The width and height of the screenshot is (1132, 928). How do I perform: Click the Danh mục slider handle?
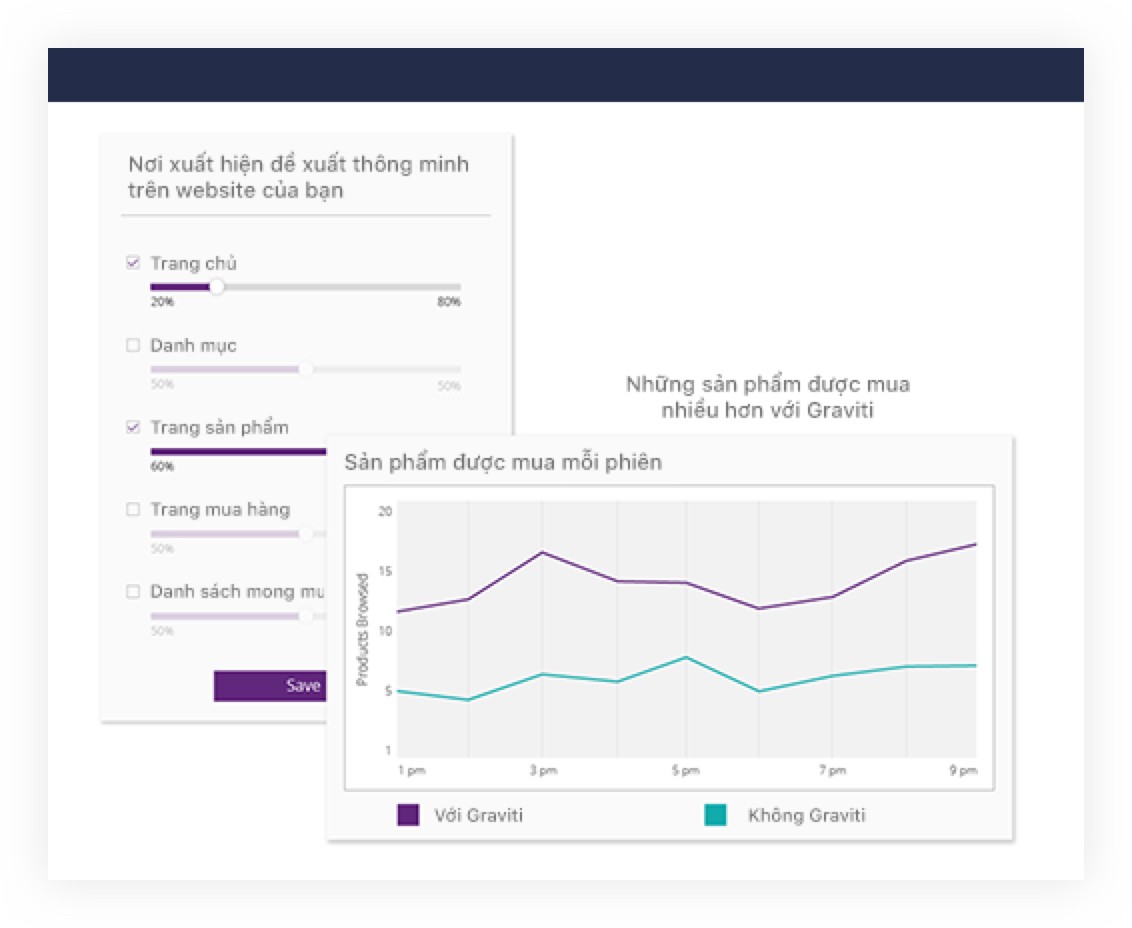point(306,369)
